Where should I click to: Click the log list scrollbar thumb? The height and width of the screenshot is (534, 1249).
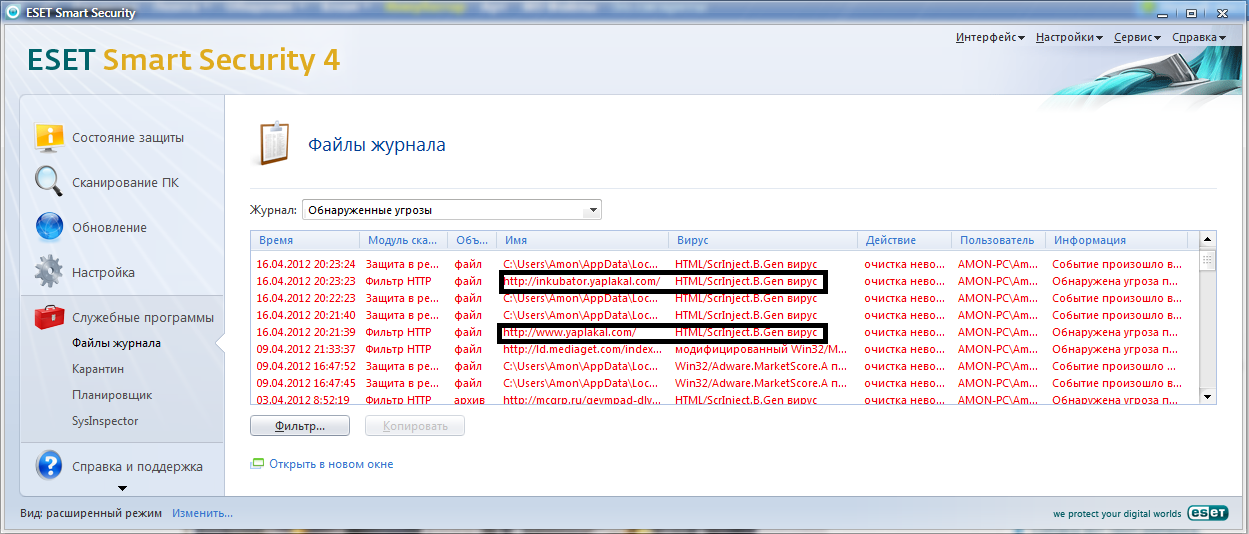point(1208,260)
